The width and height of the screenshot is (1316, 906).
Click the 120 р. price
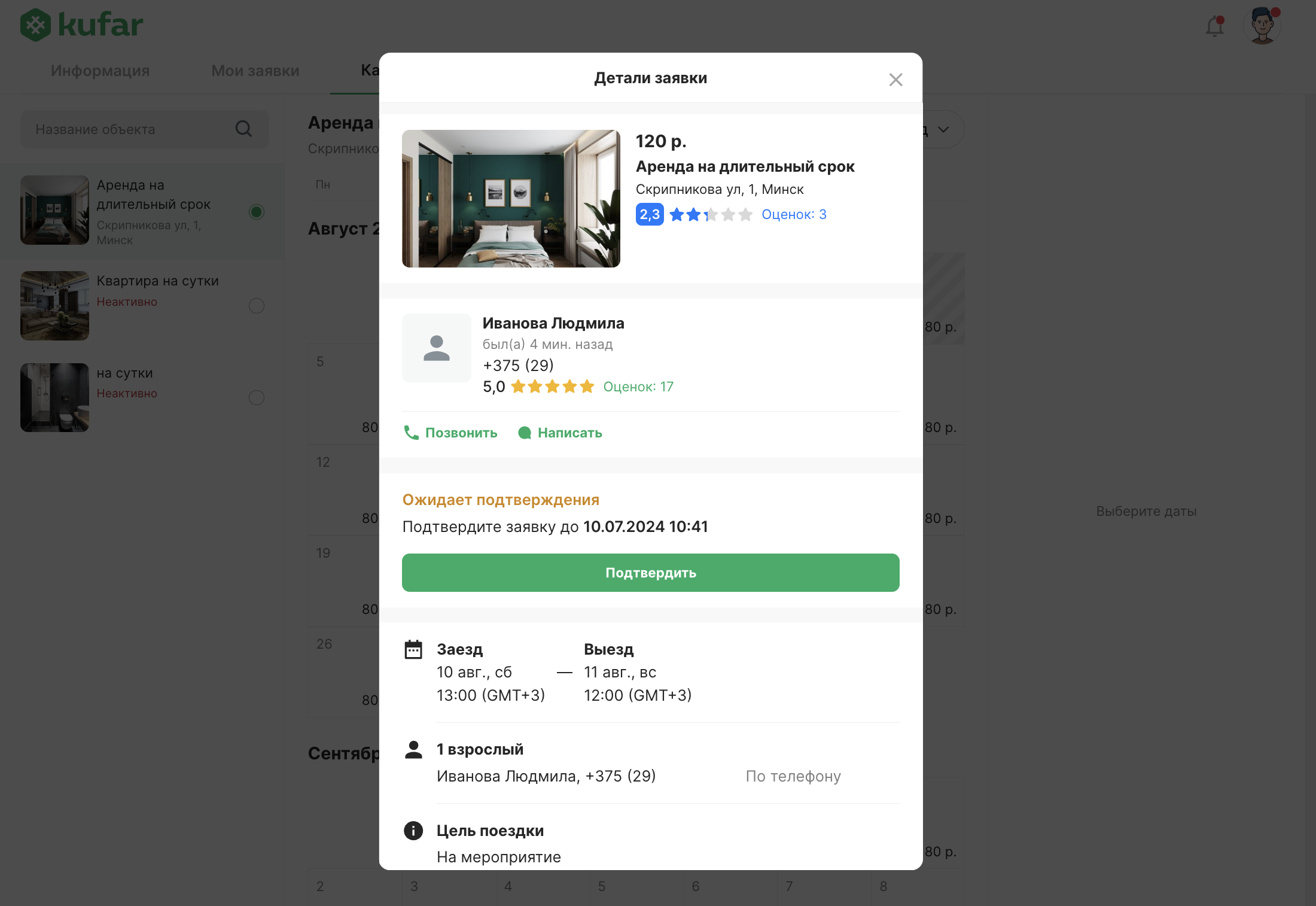coord(661,141)
